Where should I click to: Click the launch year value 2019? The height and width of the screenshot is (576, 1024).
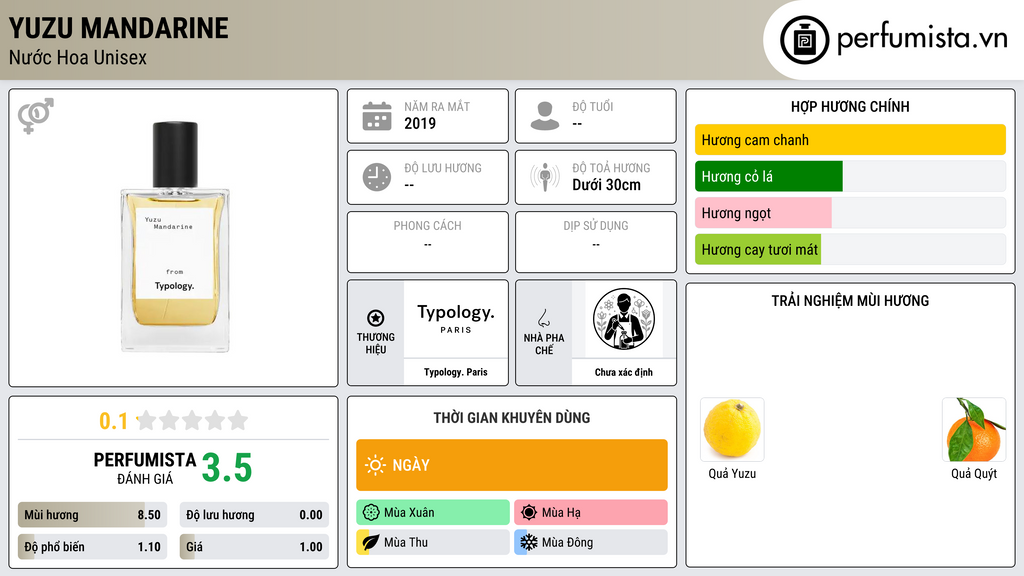tap(420, 123)
